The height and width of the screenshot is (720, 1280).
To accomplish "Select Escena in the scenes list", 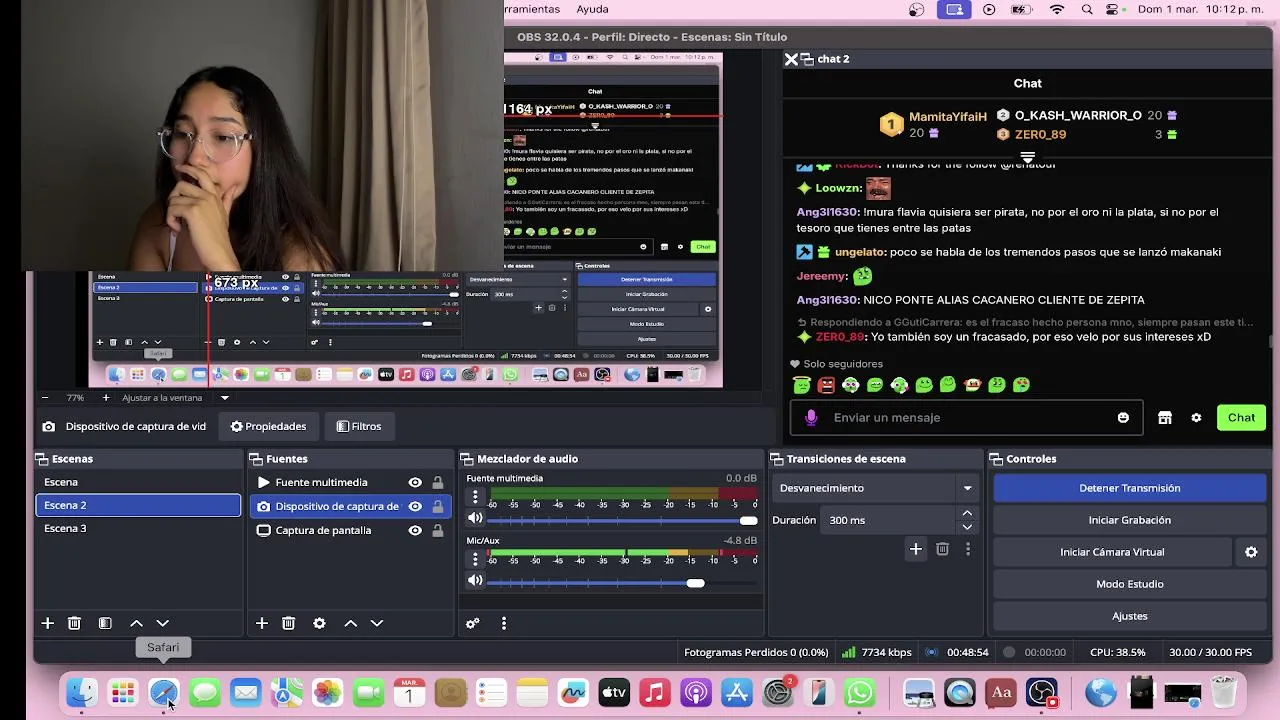I will (138, 482).
